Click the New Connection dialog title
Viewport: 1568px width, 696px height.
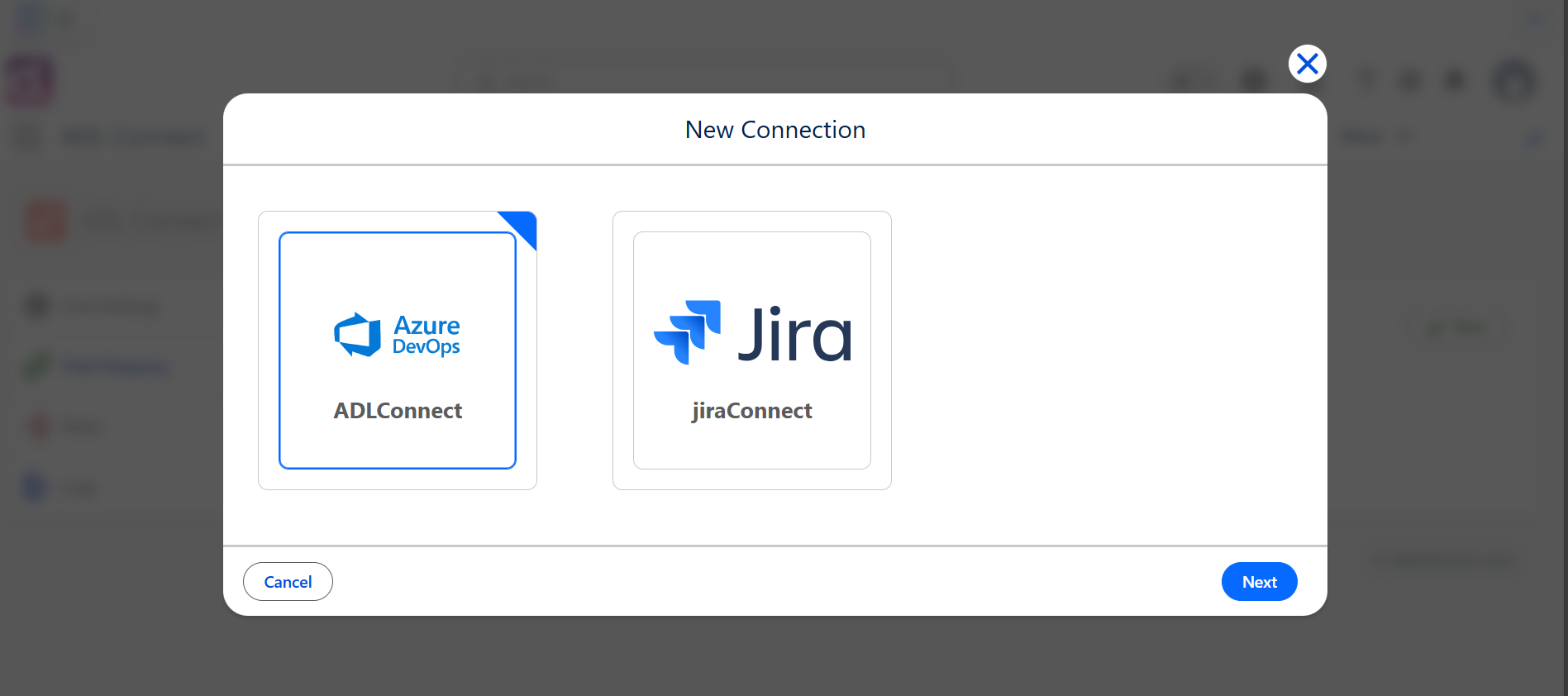(x=775, y=130)
